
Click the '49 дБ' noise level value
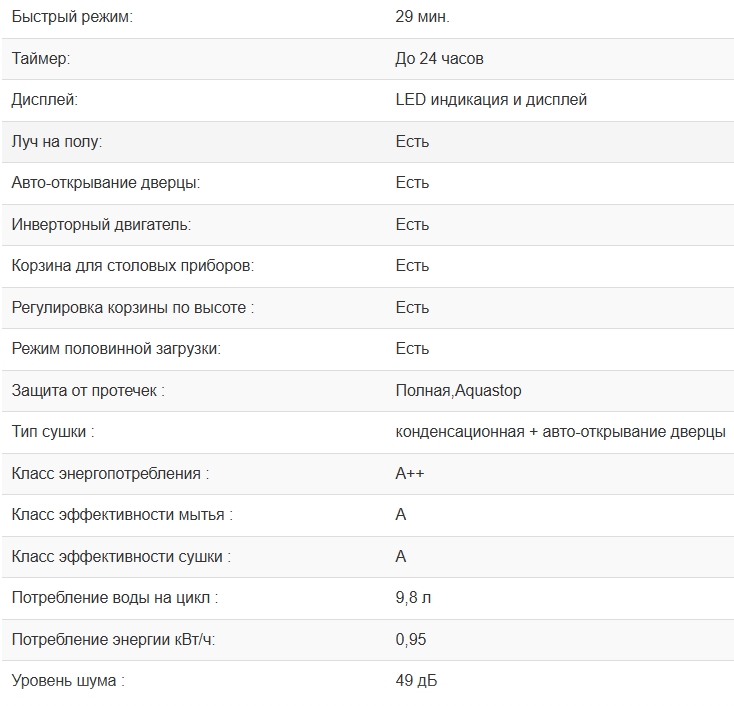click(416, 681)
